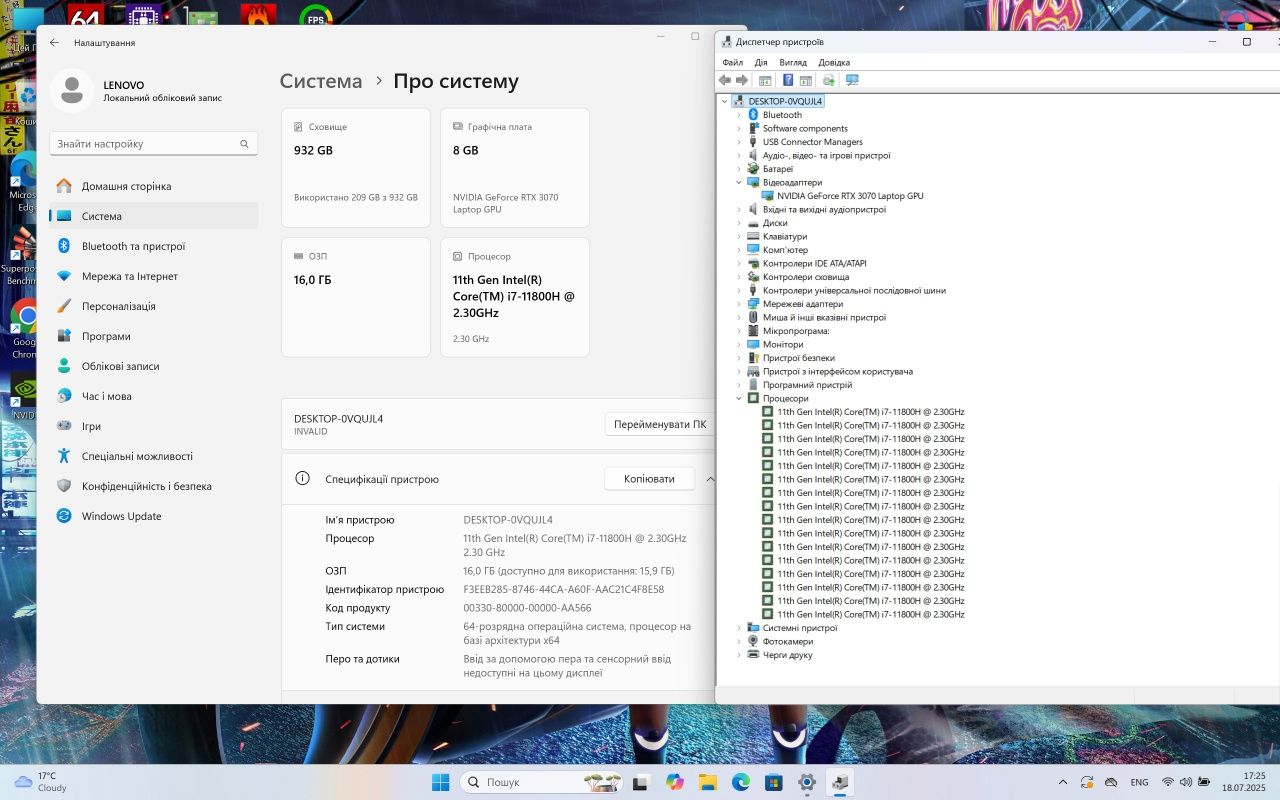Open Microsoft Store from taskbar
Viewport: 1280px width, 800px height.
[x=773, y=782]
